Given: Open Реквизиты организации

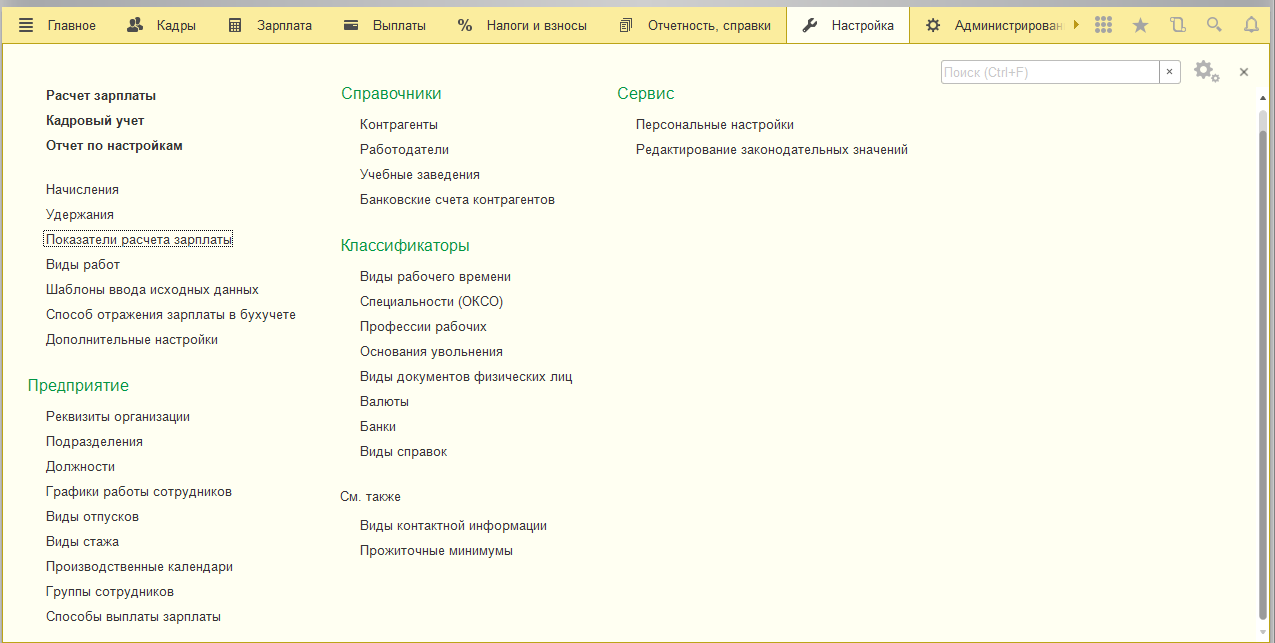Looking at the screenshot, I should pyautogui.click(x=118, y=417).
